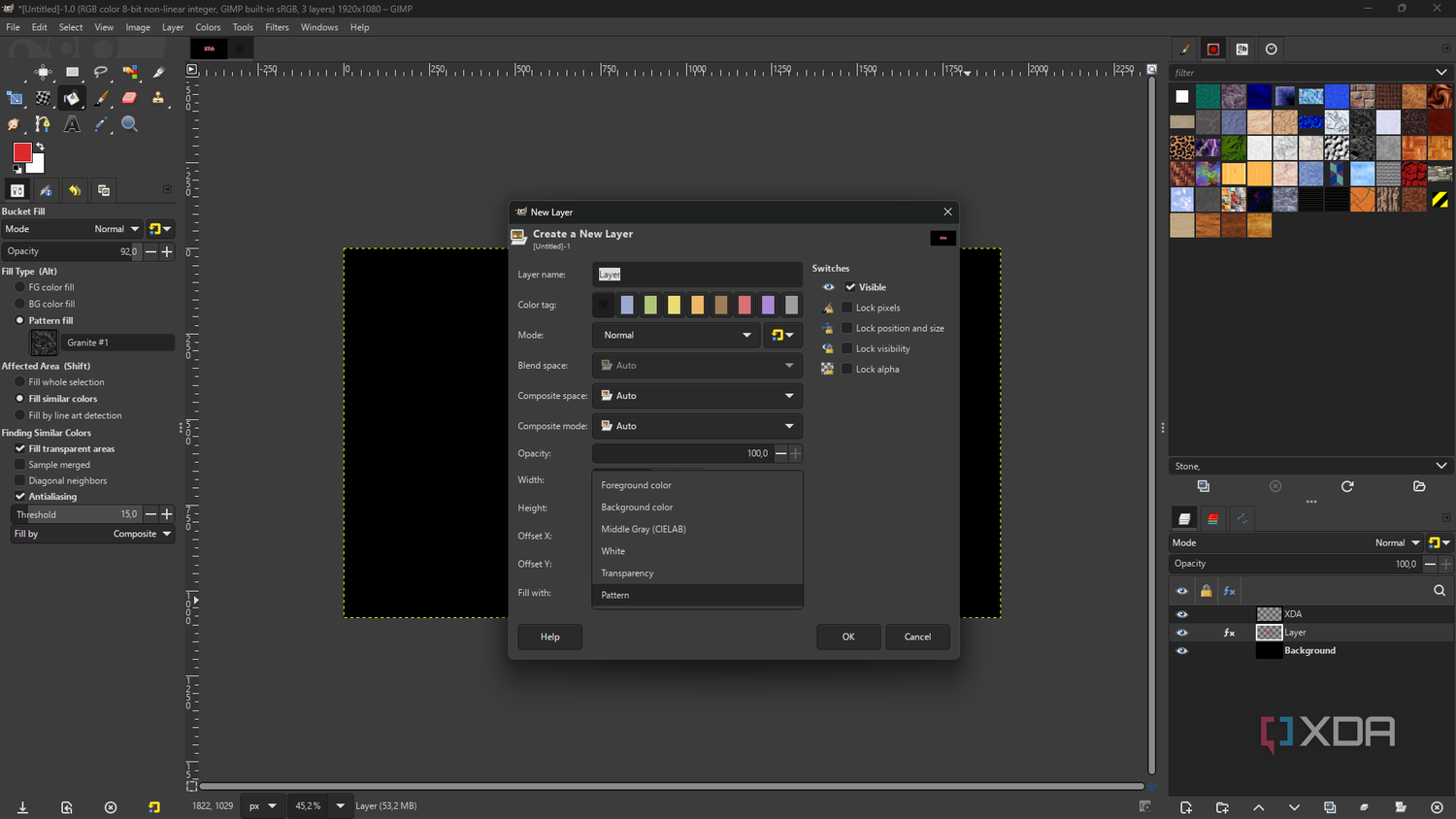Pick the Bucket Fill tool in the toolbox
The height and width of the screenshot is (819, 1456).
coord(72,98)
